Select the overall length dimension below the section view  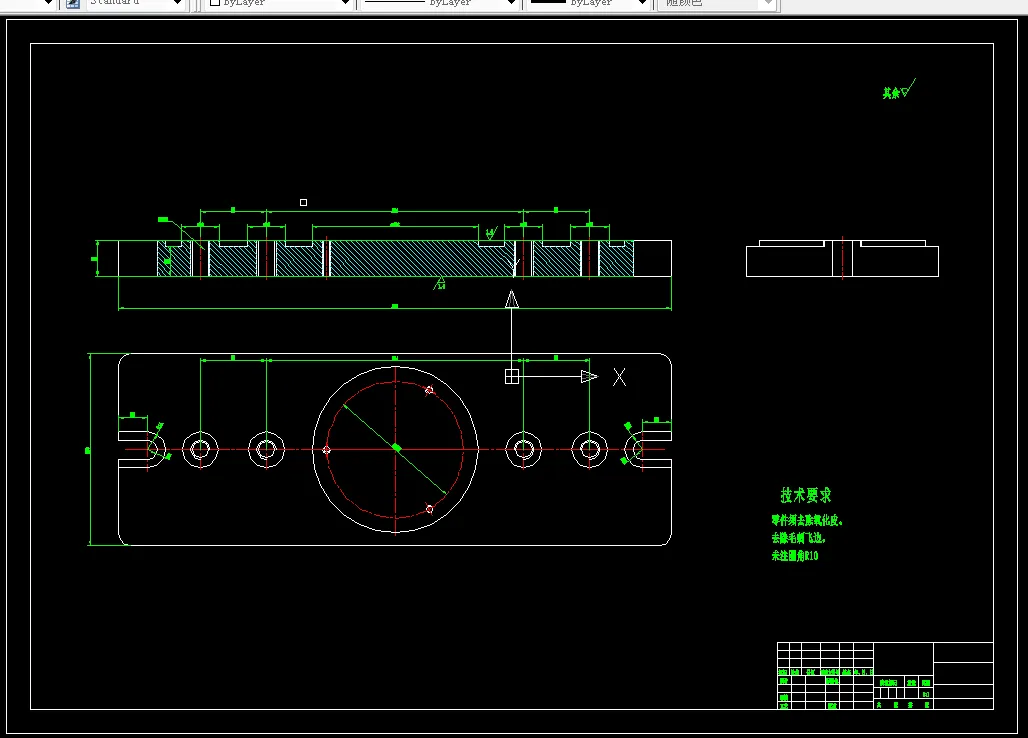pyautogui.click(x=395, y=306)
